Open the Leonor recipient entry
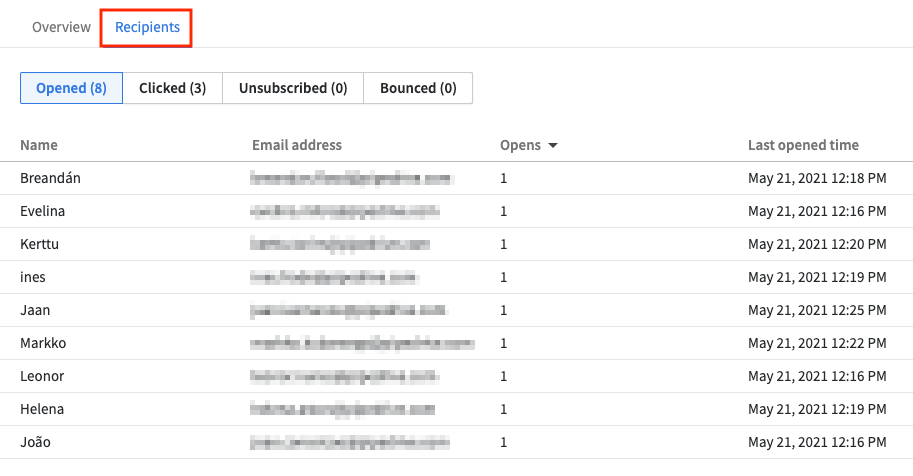The height and width of the screenshot is (476, 913). pyautogui.click(x=43, y=376)
